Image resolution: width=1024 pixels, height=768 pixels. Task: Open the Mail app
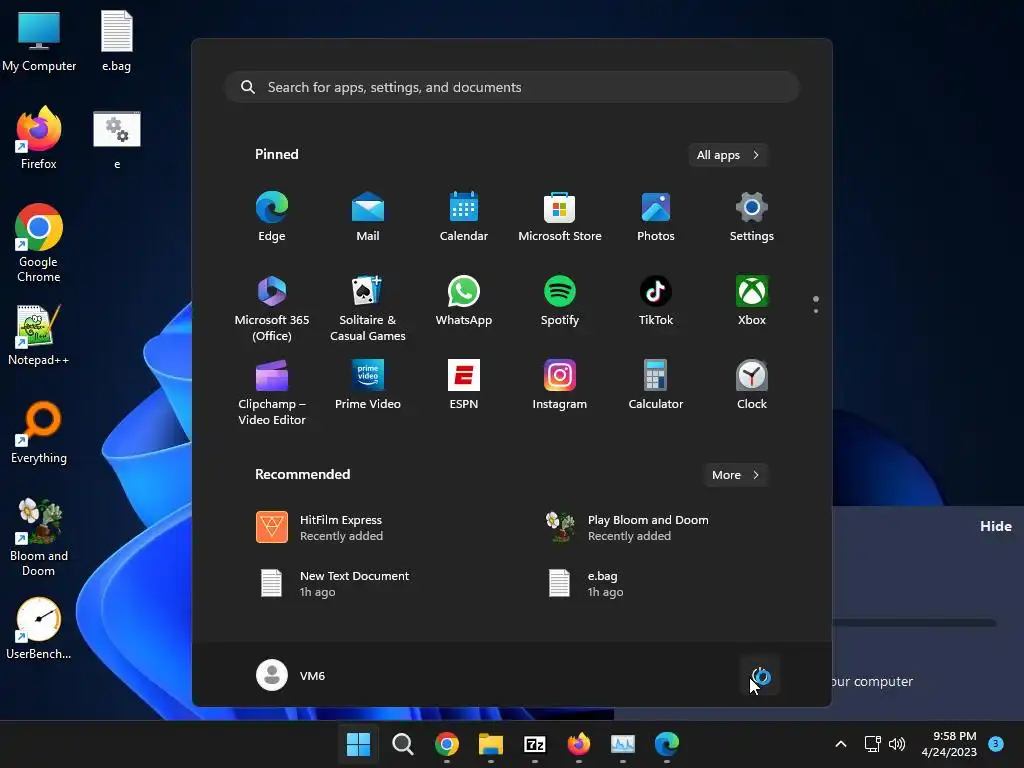click(368, 217)
